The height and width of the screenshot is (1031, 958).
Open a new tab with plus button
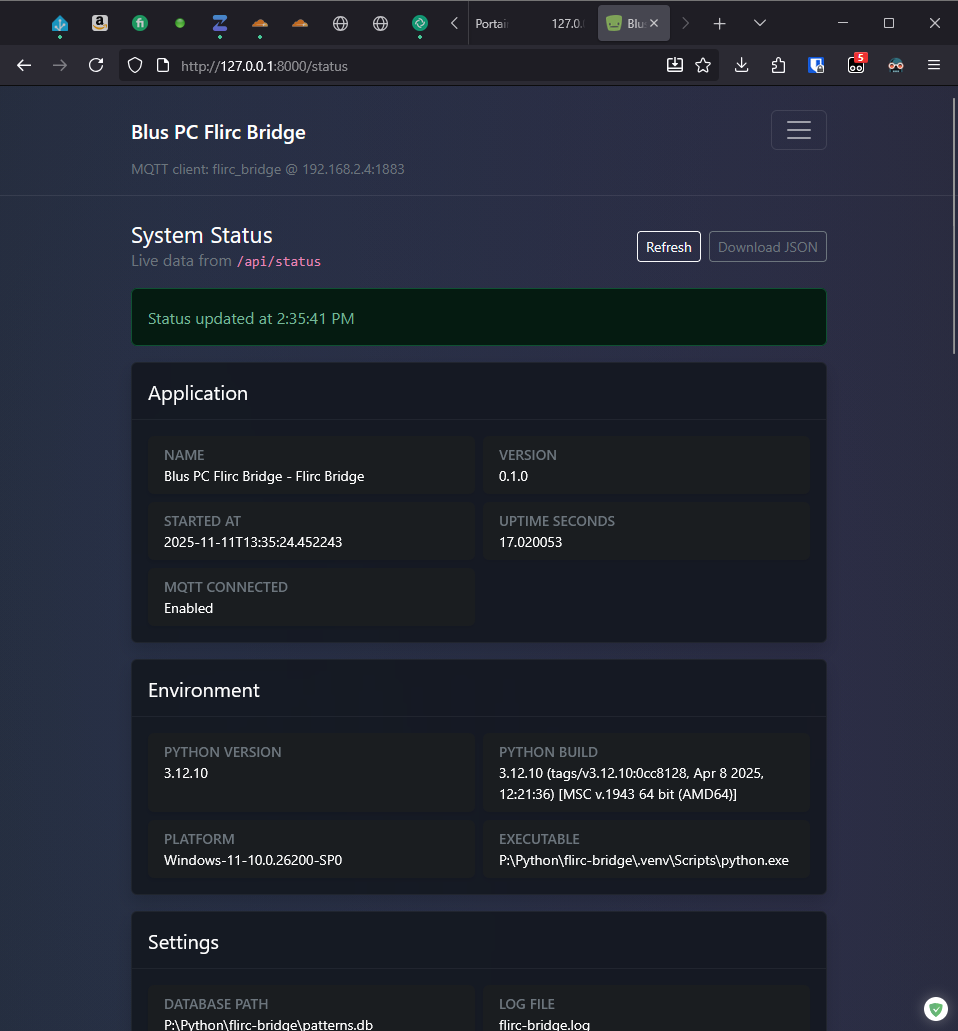click(x=719, y=24)
